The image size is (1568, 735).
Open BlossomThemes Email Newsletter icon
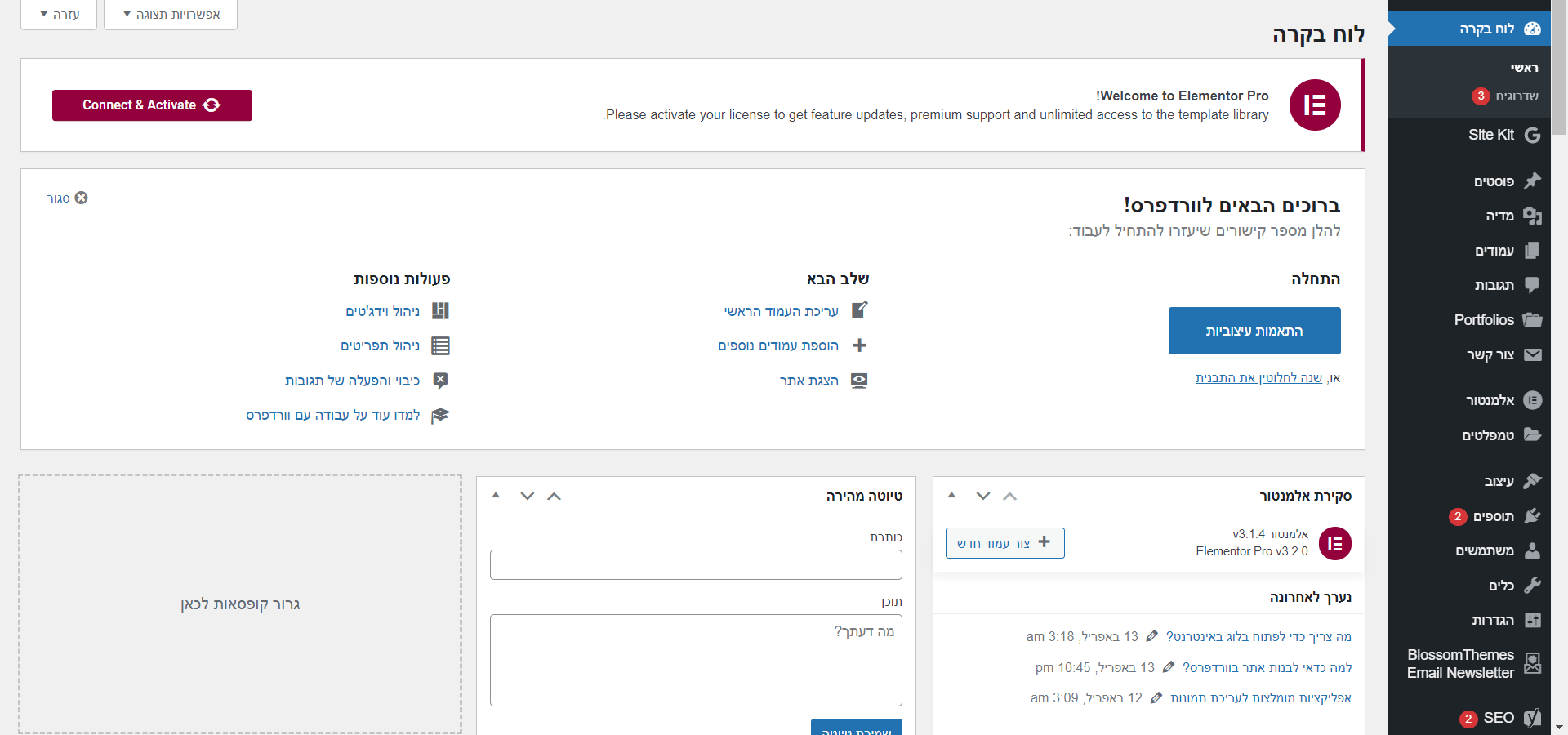tap(1533, 663)
